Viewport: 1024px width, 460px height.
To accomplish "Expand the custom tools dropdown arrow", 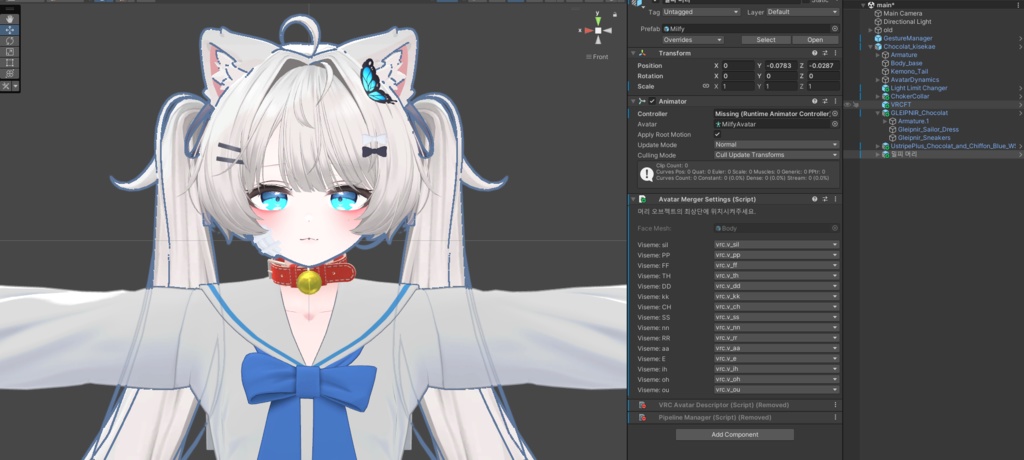I will coord(16,86).
